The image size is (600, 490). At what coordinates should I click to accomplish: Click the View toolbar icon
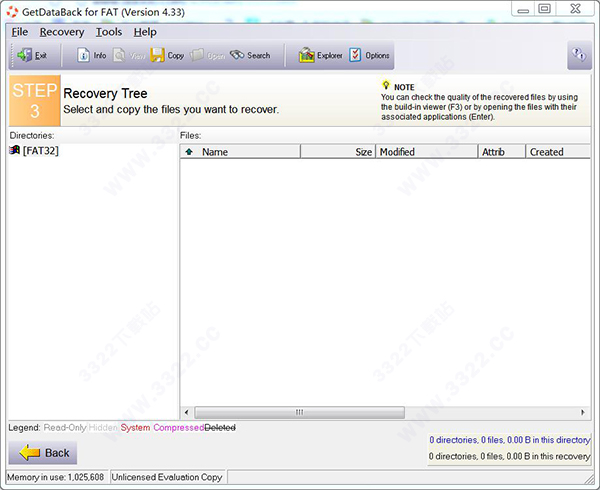[119, 55]
